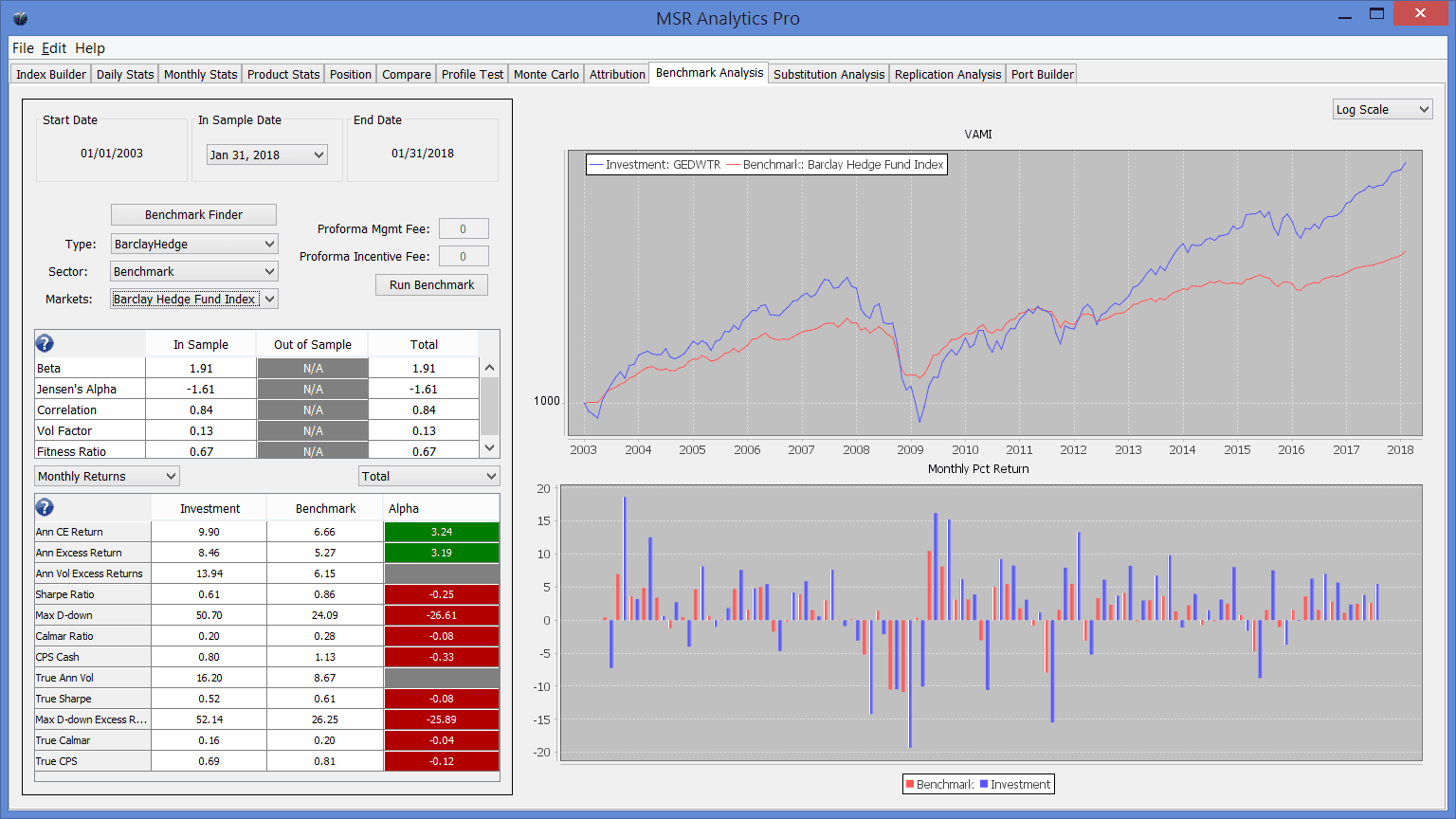Click the Run Benchmark button
1456x819 pixels.
pos(431,284)
